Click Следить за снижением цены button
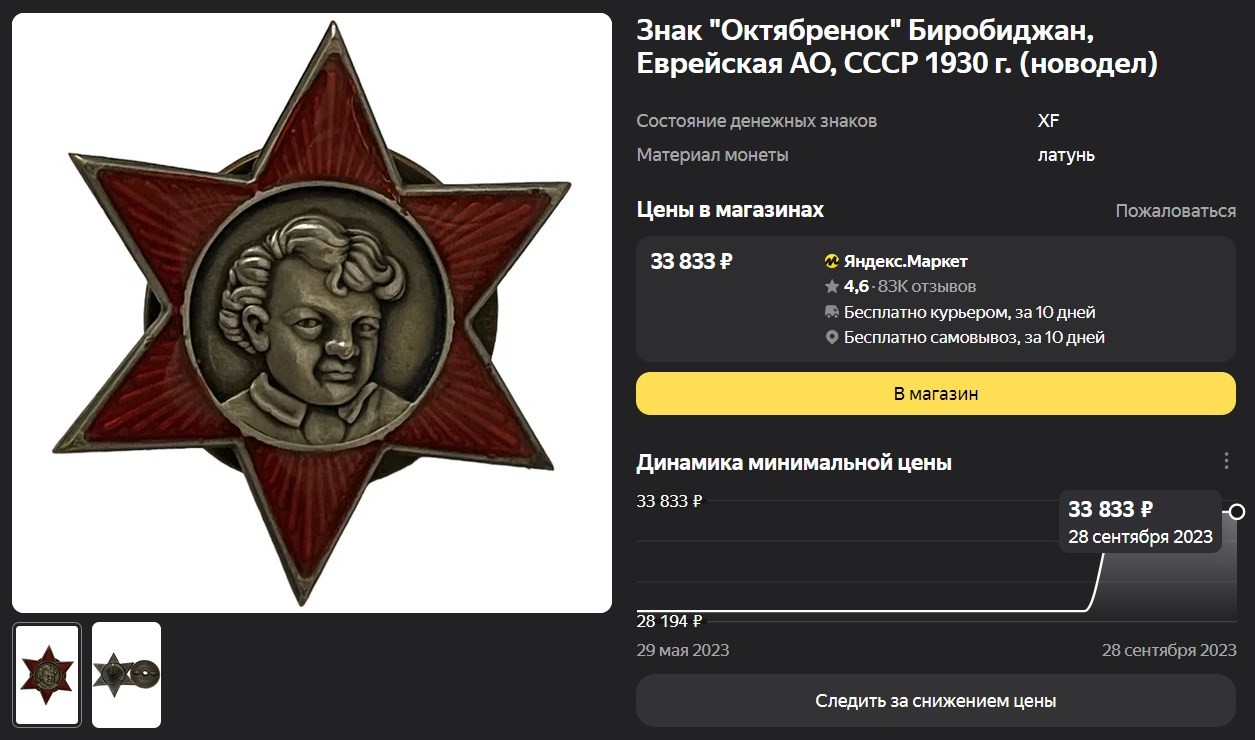Image resolution: width=1255 pixels, height=740 pixels. 936,700
